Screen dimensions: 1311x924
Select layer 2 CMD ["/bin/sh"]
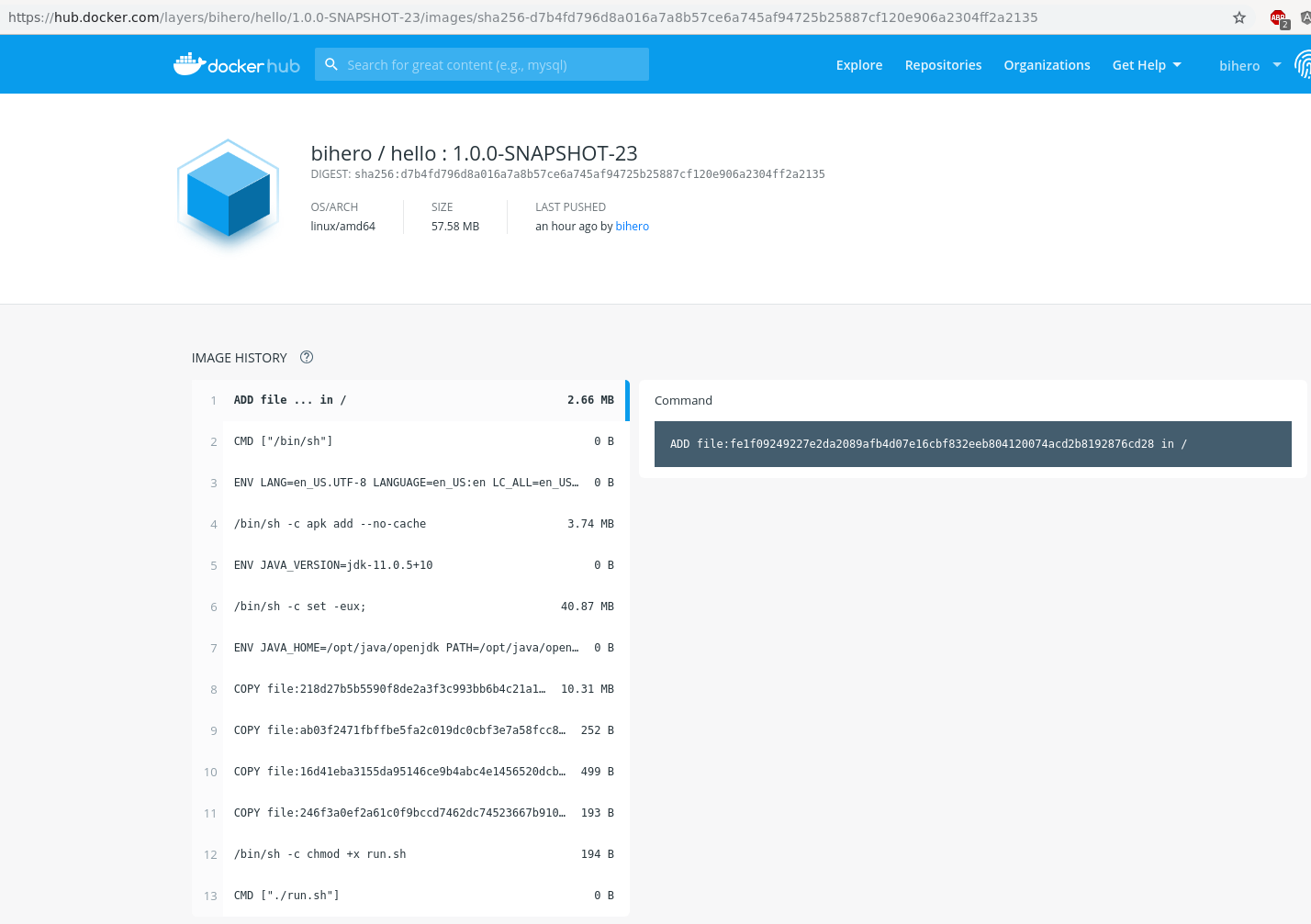(x=410, y=441)
